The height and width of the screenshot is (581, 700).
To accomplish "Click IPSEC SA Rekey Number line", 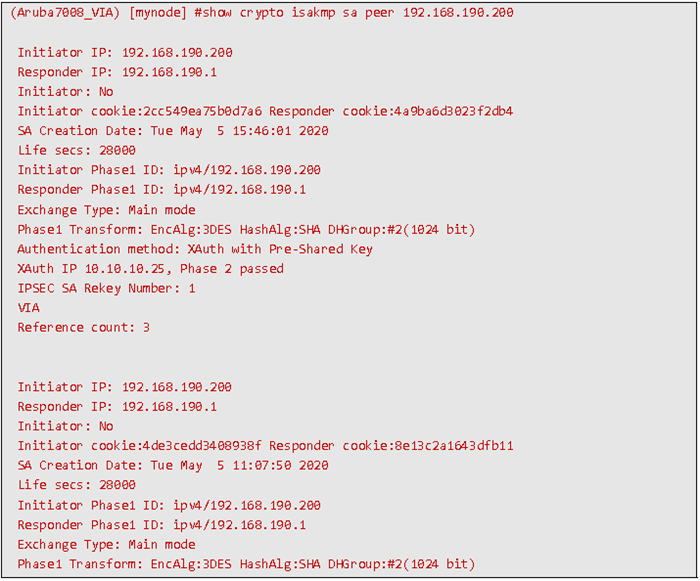I will coord(106,288).
